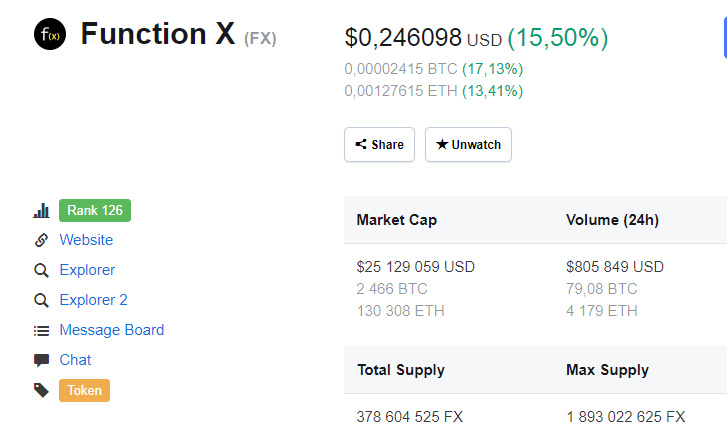
Task: Click the list icon beside Message Board
Action: 41,330
